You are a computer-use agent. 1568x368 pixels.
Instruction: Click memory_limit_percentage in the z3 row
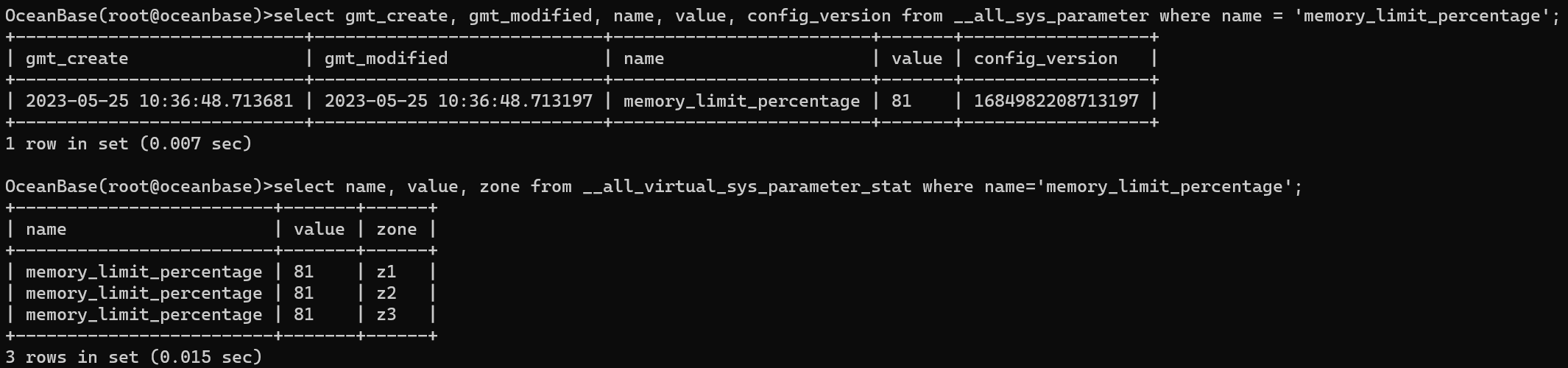pos(144,315)
